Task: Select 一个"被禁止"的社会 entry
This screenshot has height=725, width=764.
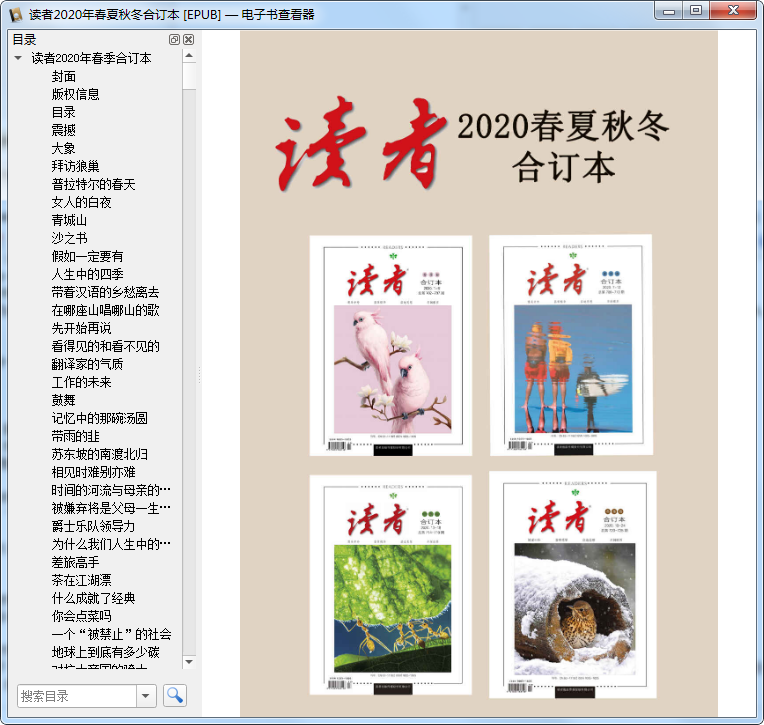Action: [x=111, y=634]
